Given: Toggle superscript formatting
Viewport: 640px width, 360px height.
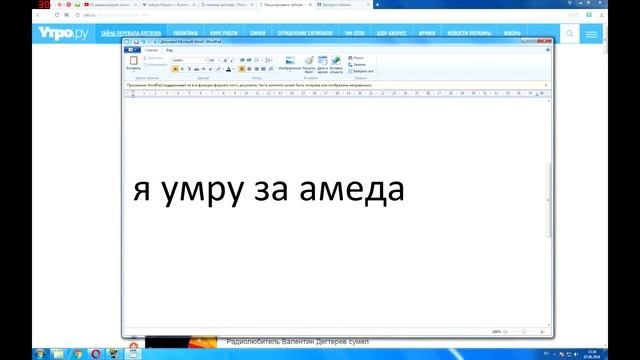Looking at the screenshot, I should [x=210, y=69].
